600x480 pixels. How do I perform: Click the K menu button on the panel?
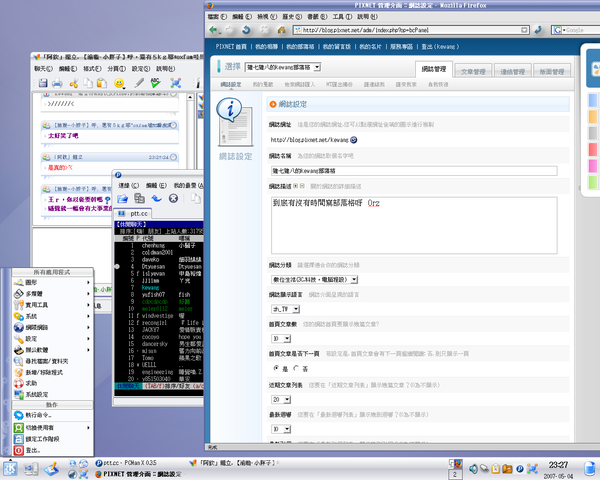coord(10,469)
